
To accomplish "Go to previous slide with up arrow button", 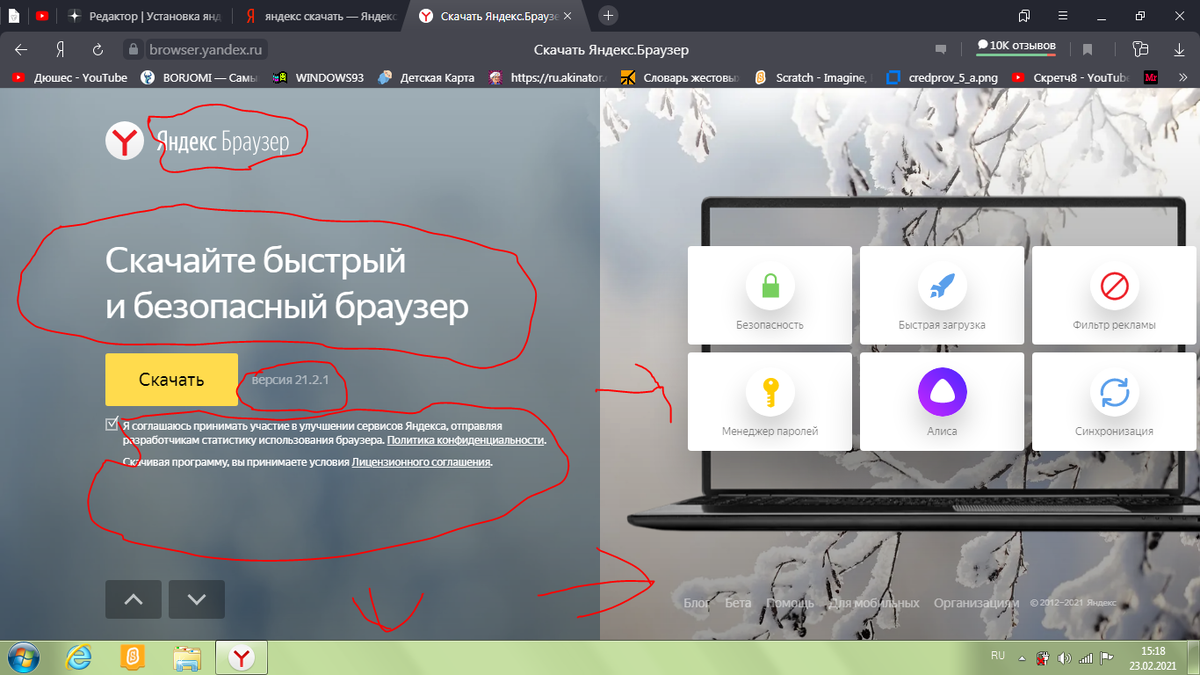I will [133, 599].
